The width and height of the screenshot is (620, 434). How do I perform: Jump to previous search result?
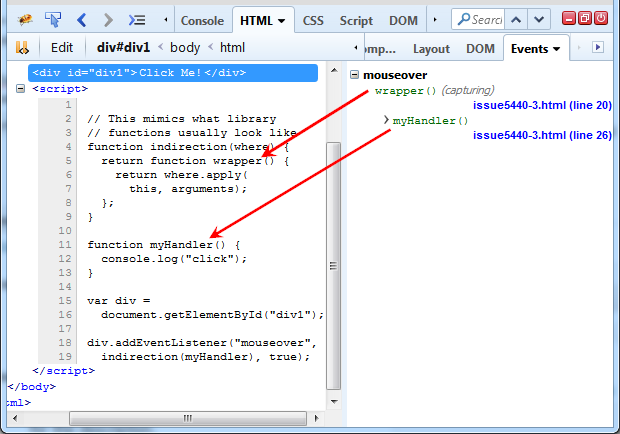click(x=516, y=19)
